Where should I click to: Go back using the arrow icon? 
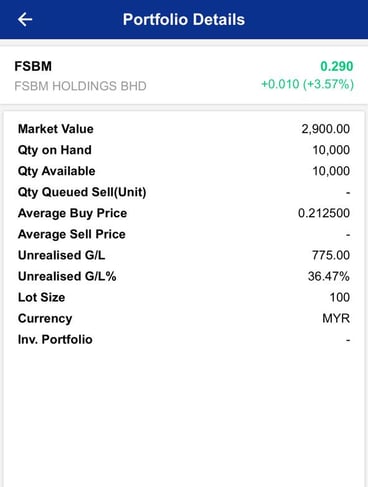click(25, 19)
